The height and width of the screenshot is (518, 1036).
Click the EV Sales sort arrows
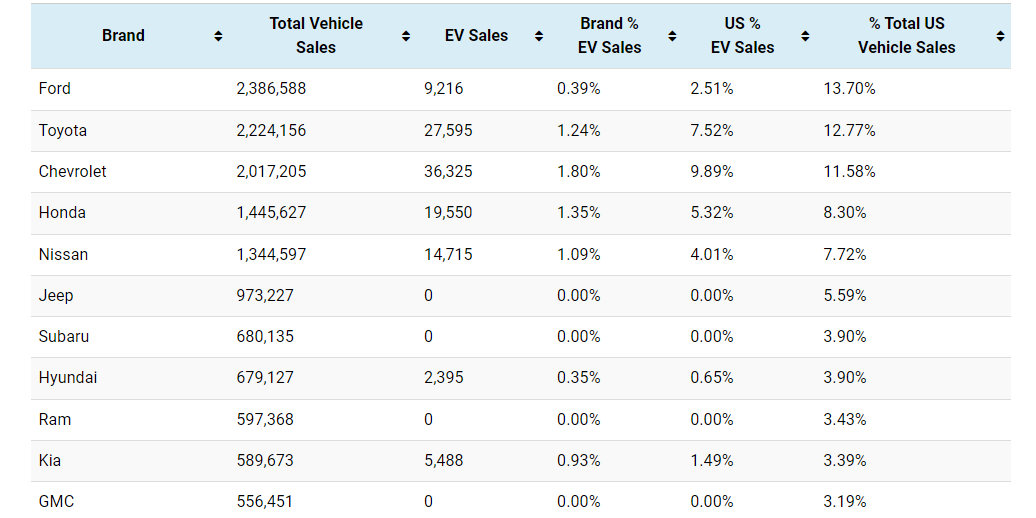[539, 36]
